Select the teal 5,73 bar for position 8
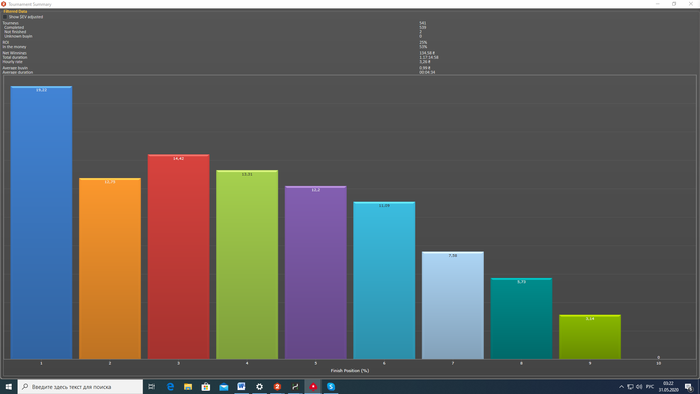The image size is (700, 394). click(x=521, y=318)
